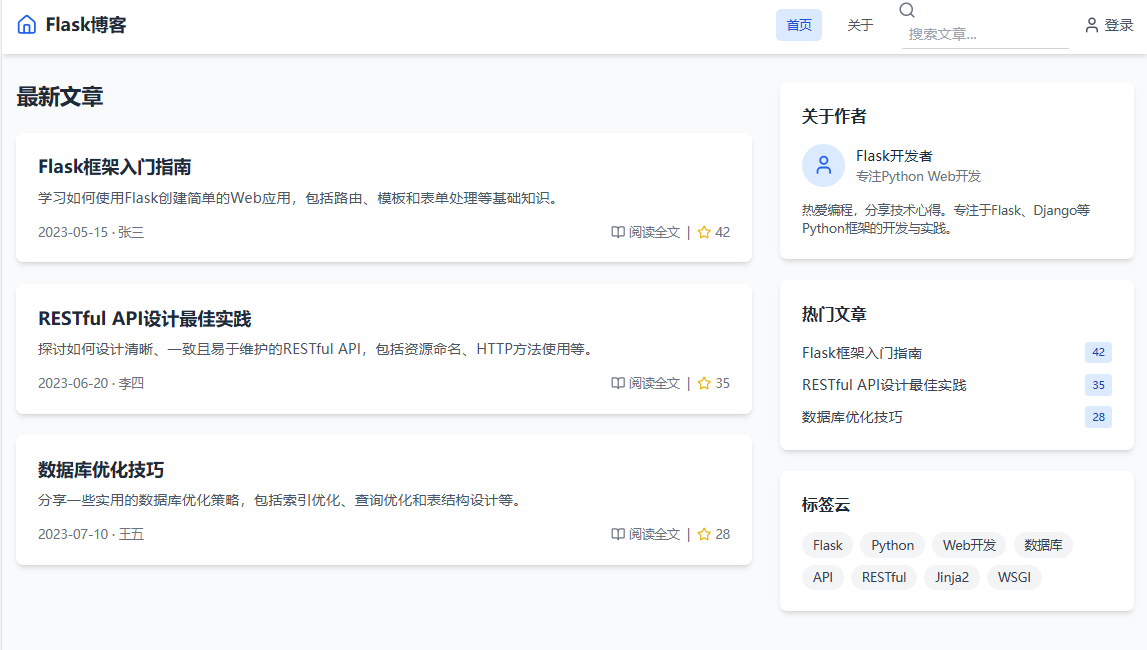
Task: Click 阅读全文 on the 数据库优化技巧 card
Action: (654, 534)
